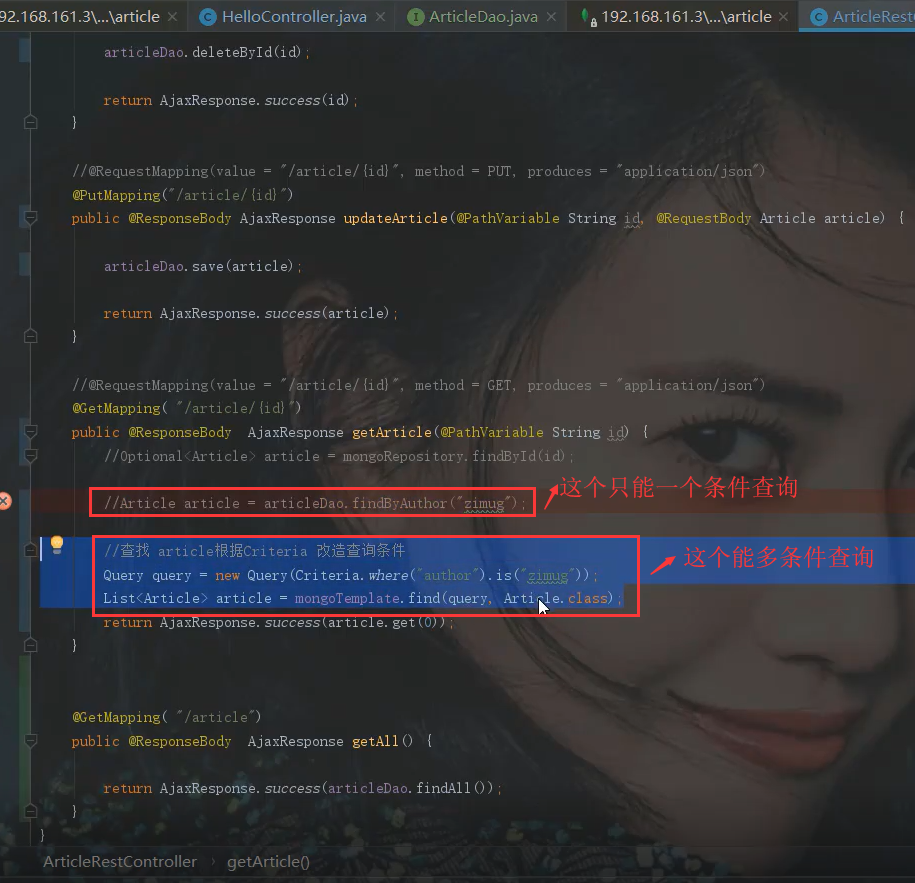Click @RequestBody annotation in updateArticle signature
Viewport: 915px width, 883px height.
point(704,218)
